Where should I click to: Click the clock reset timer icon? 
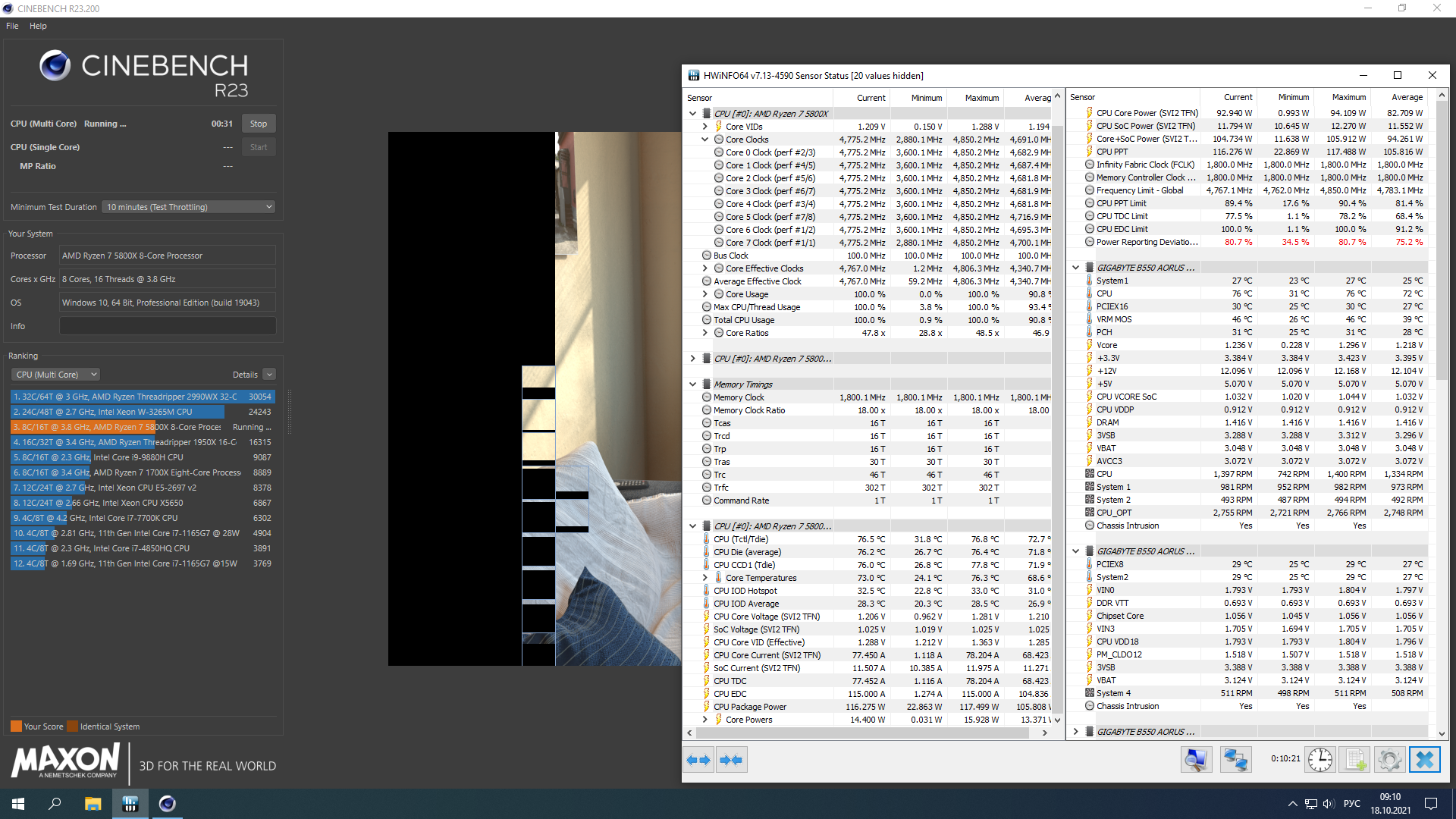pyautogui.click(x=1319, y=760)
